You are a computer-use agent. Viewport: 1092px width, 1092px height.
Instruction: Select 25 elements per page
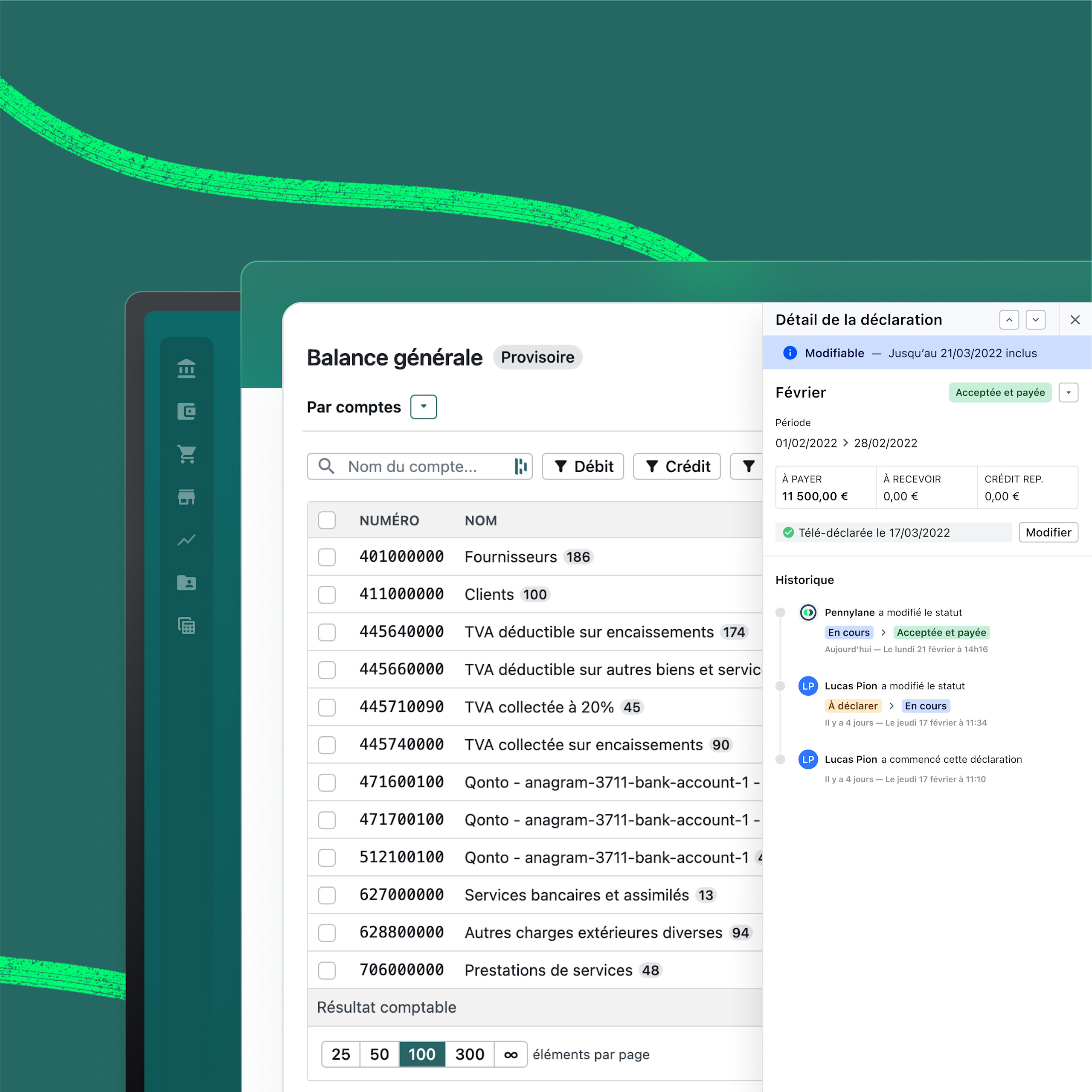[340, 1054]
